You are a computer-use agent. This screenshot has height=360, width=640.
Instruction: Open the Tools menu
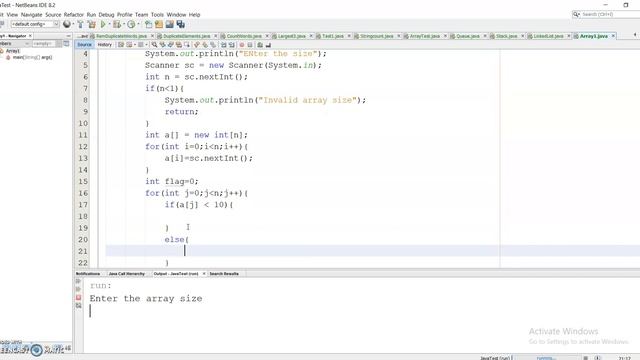(157, 15)
